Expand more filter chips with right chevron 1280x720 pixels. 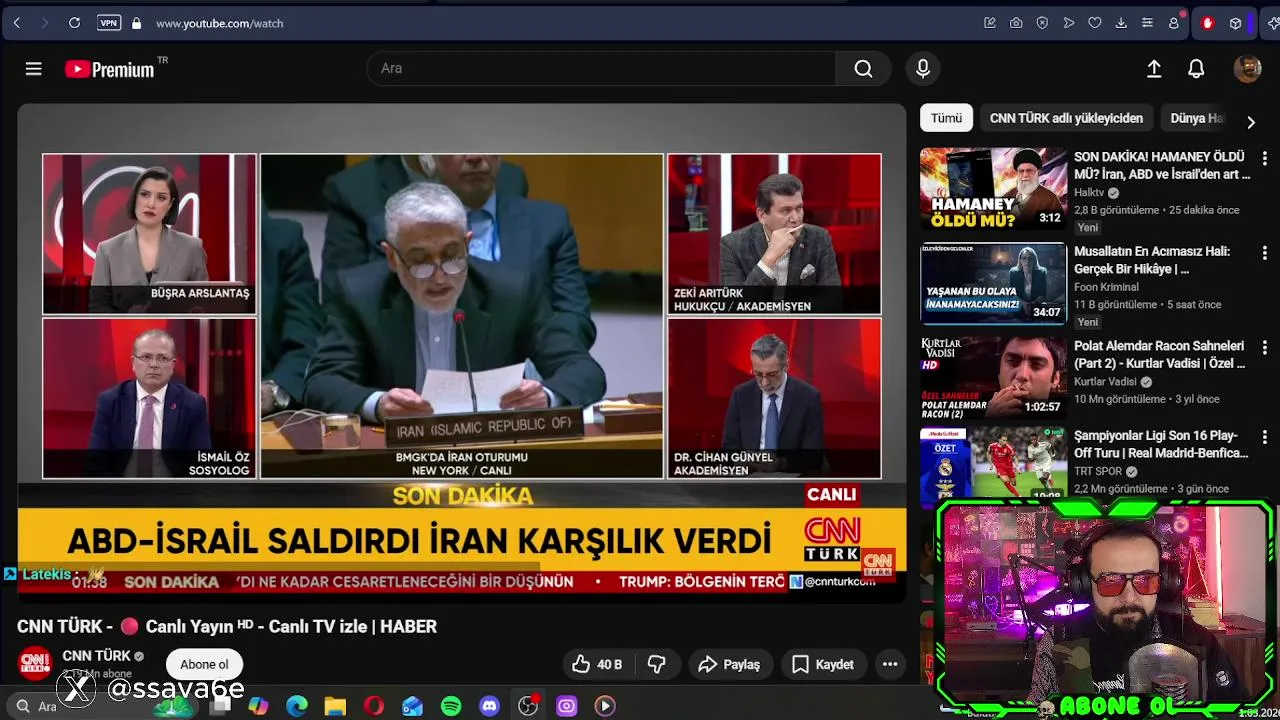pyautogui.click(x=1250, y=122)
